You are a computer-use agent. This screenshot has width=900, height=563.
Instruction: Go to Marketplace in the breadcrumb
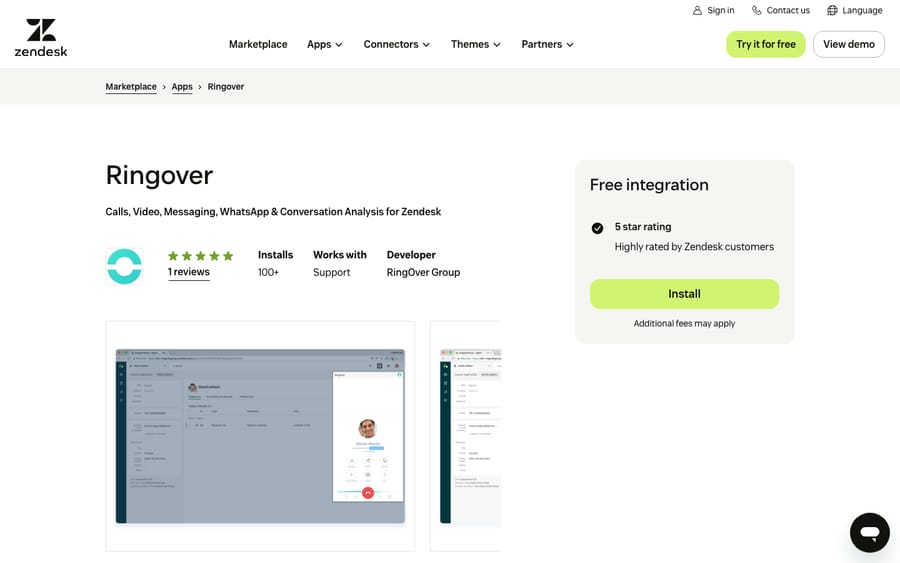coord(131,87)
